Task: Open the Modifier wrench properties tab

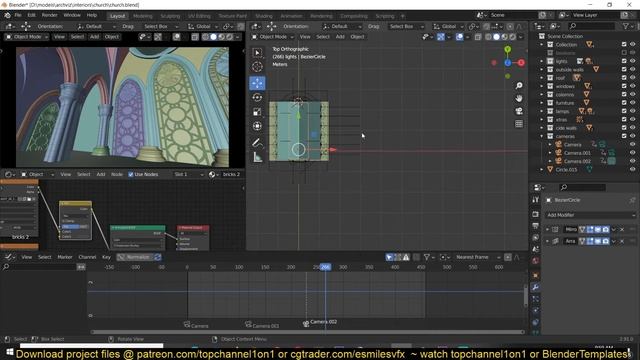Action: click(536, 287)
